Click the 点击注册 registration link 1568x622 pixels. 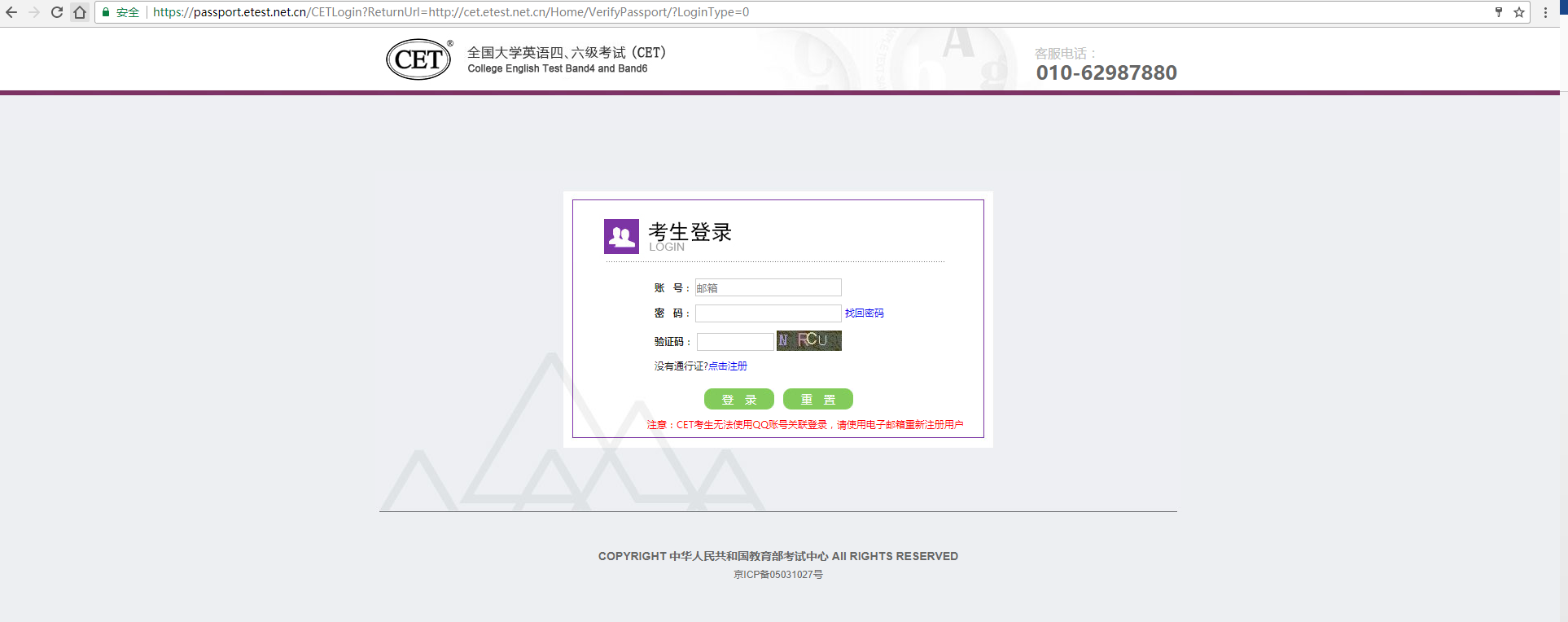(728, 366)
